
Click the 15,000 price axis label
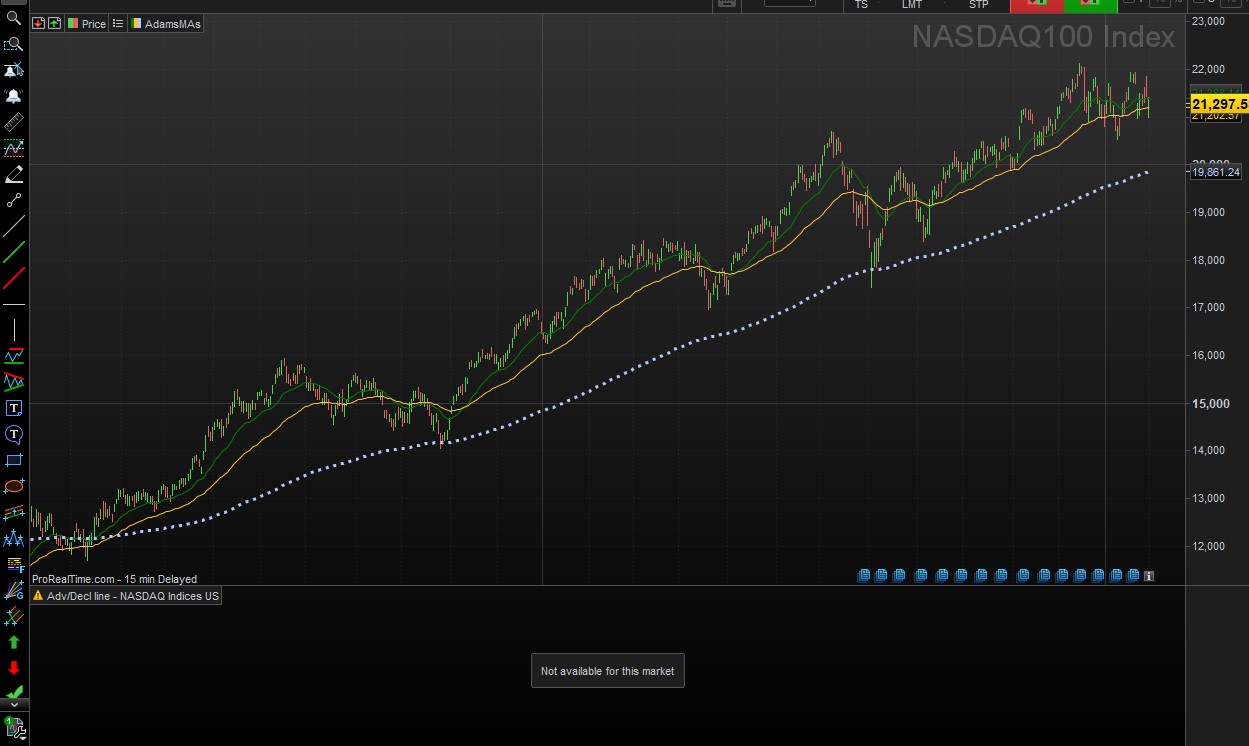[x=1211, y=403]
